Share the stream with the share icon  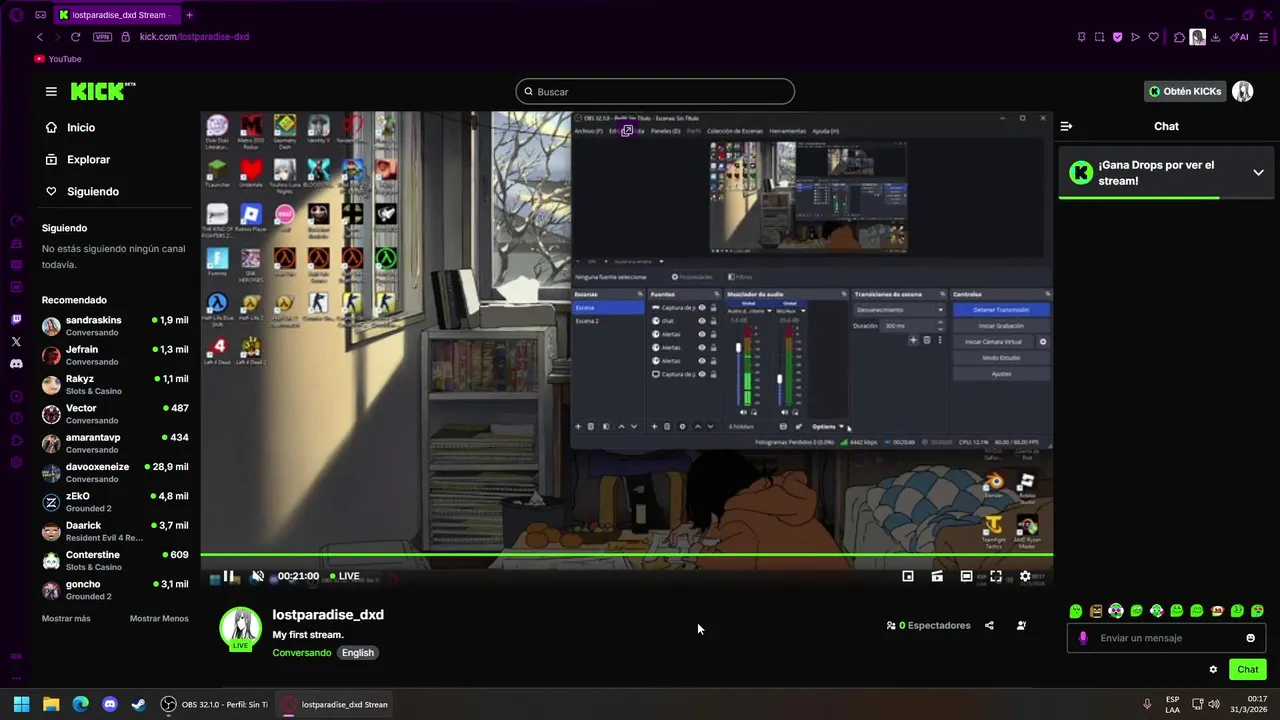point(989,625)
